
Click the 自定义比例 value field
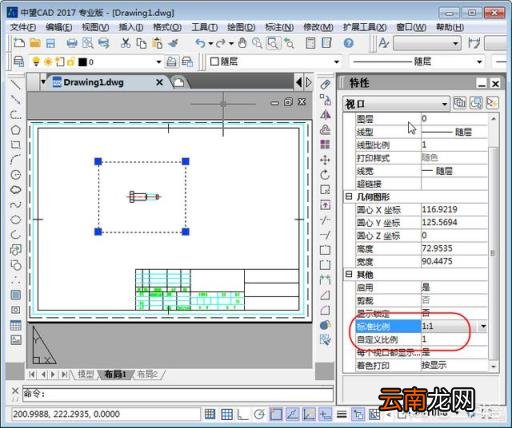454,339
